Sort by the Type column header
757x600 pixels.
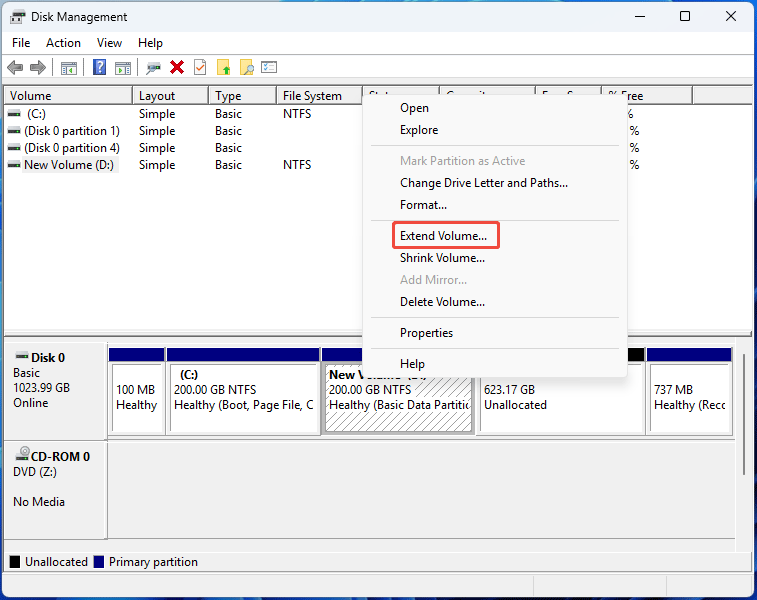pos(243,96)
